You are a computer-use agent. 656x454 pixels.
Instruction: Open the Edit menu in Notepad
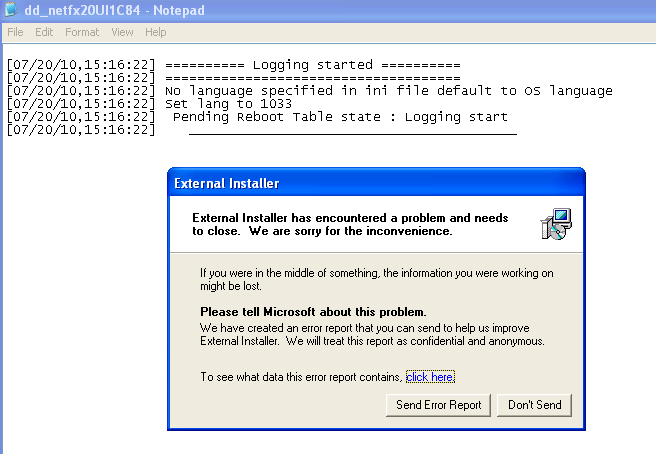click(44, 32)
